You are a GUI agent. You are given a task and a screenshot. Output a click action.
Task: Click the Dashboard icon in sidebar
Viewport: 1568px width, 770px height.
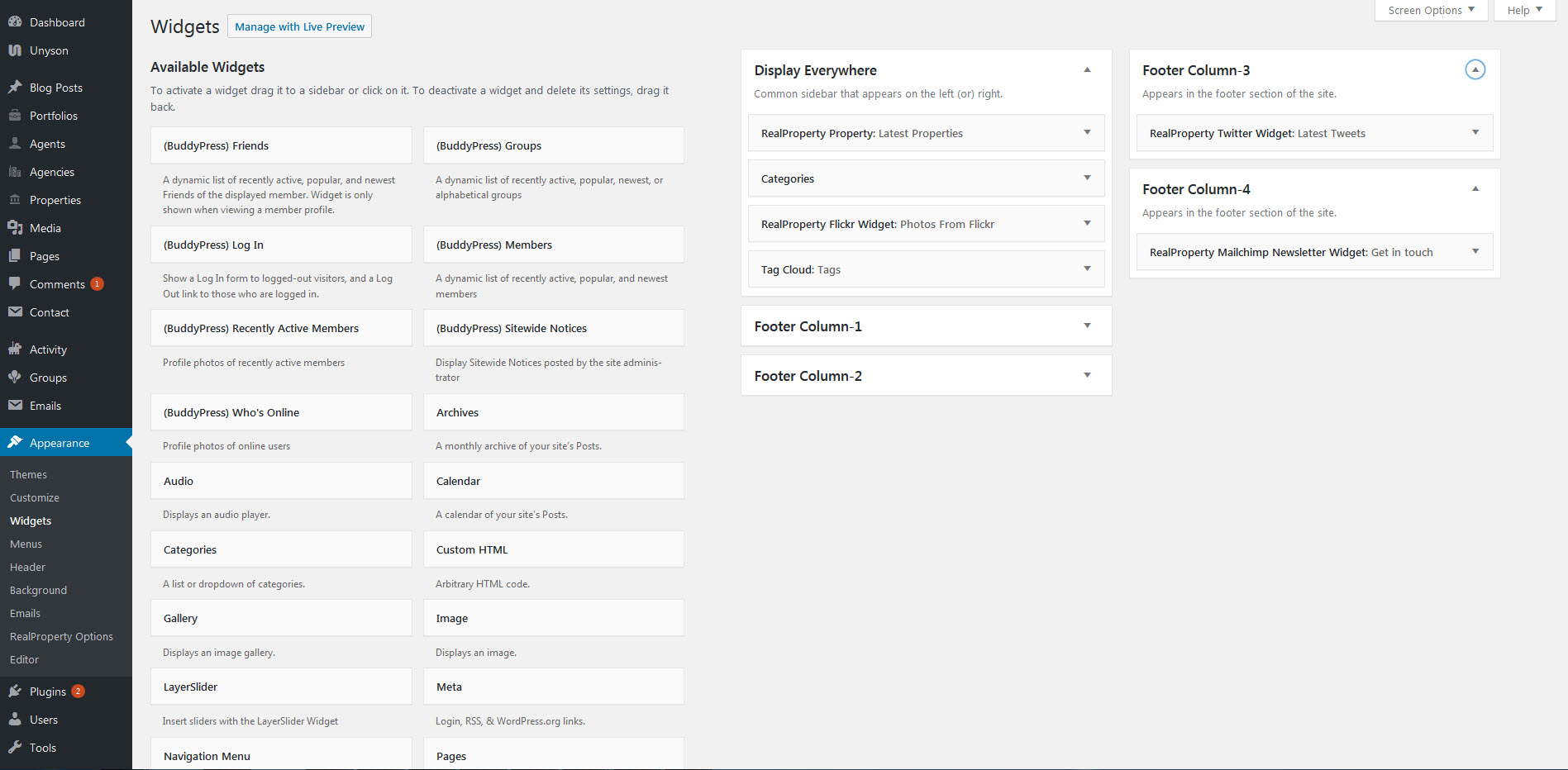15,22
